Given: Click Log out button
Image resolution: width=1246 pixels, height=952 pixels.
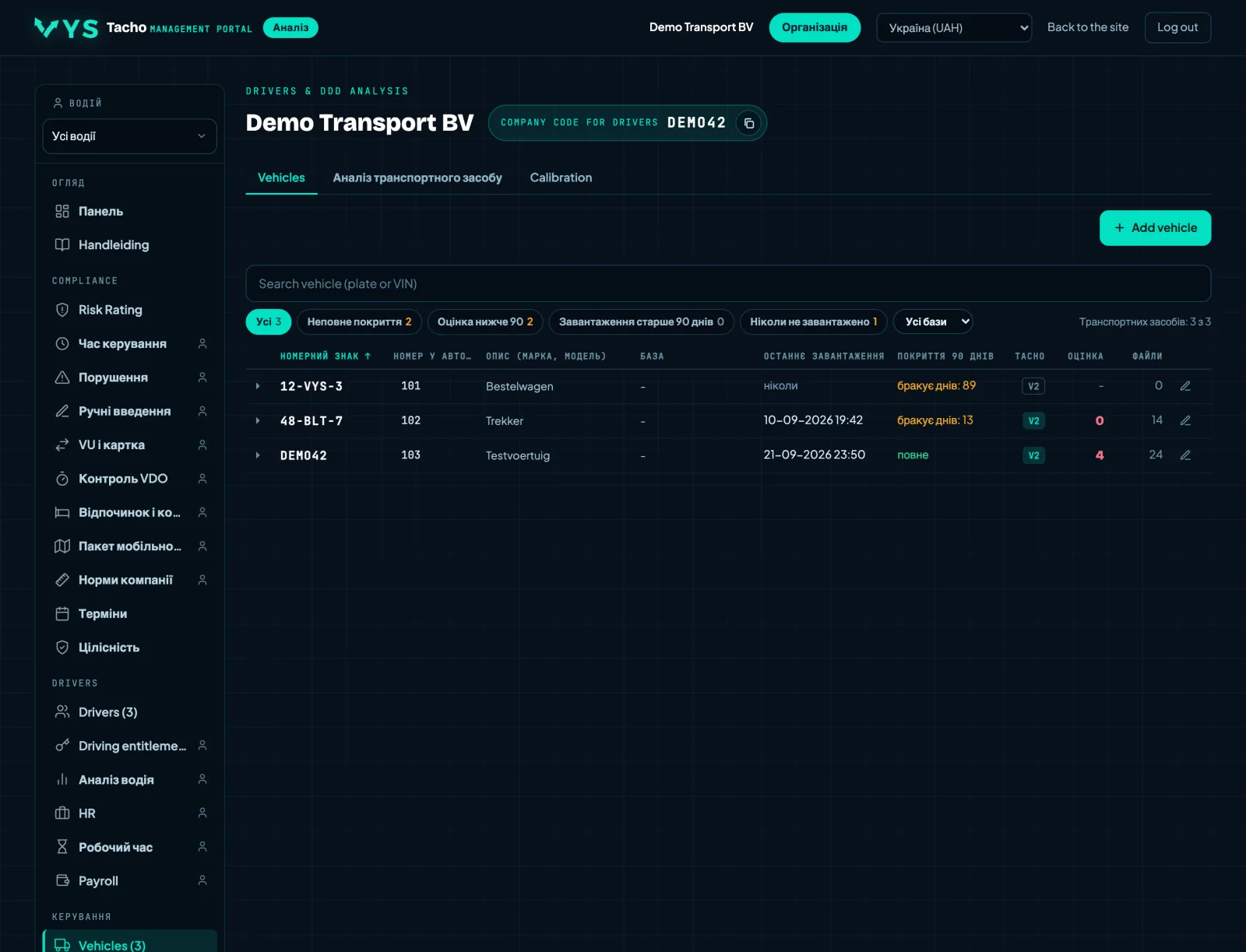Looking at the screenshot, I should [1177, 27].
